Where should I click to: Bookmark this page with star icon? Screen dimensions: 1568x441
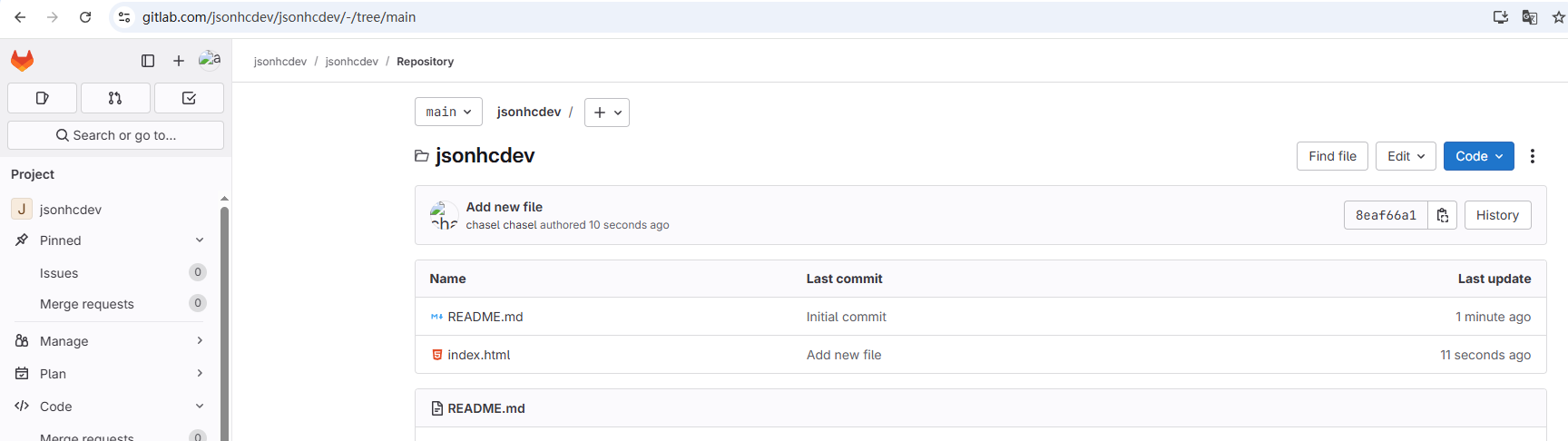1558,17
